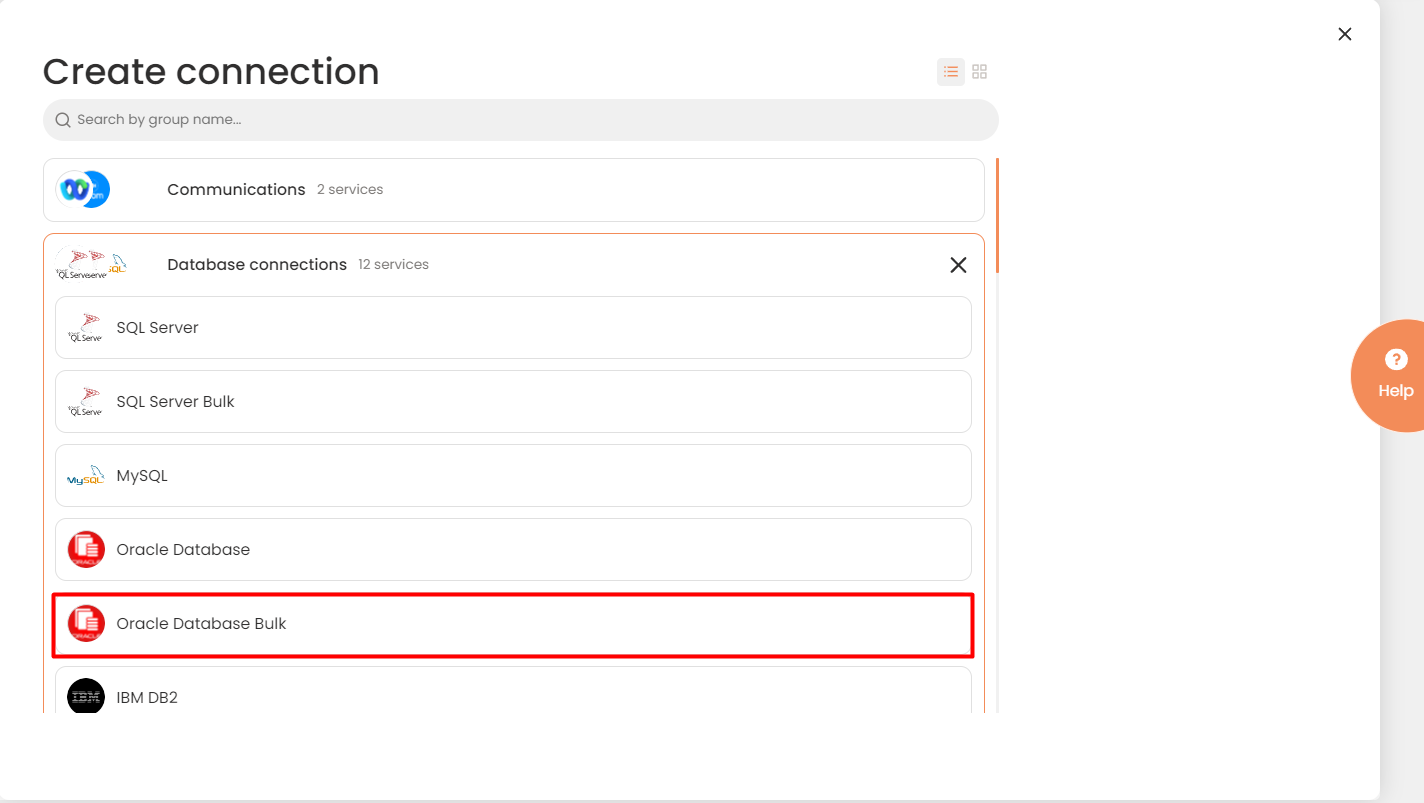Screen dimensions: 1424x803
Task: Choose Oracle Database connection
Action: coord(513,549)
